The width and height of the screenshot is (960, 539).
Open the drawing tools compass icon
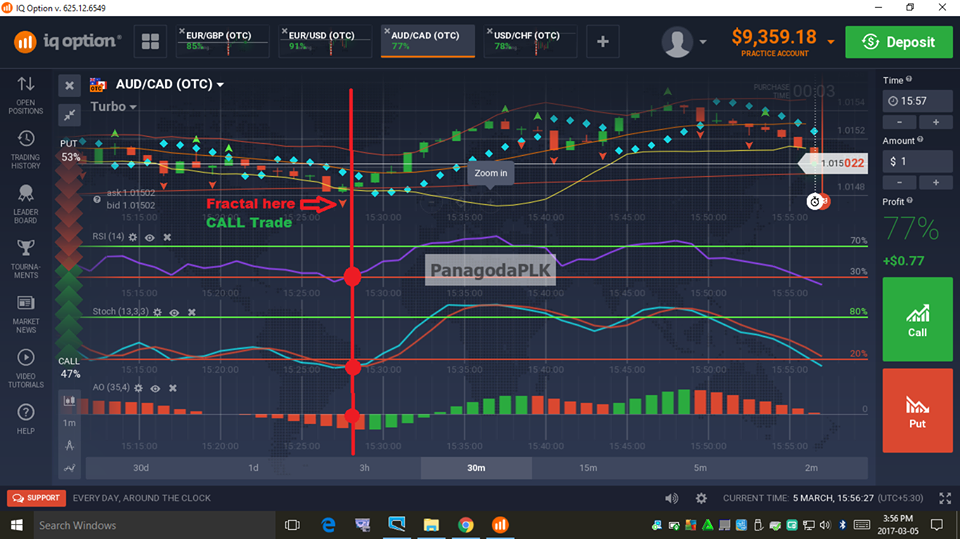click(69, 445)
